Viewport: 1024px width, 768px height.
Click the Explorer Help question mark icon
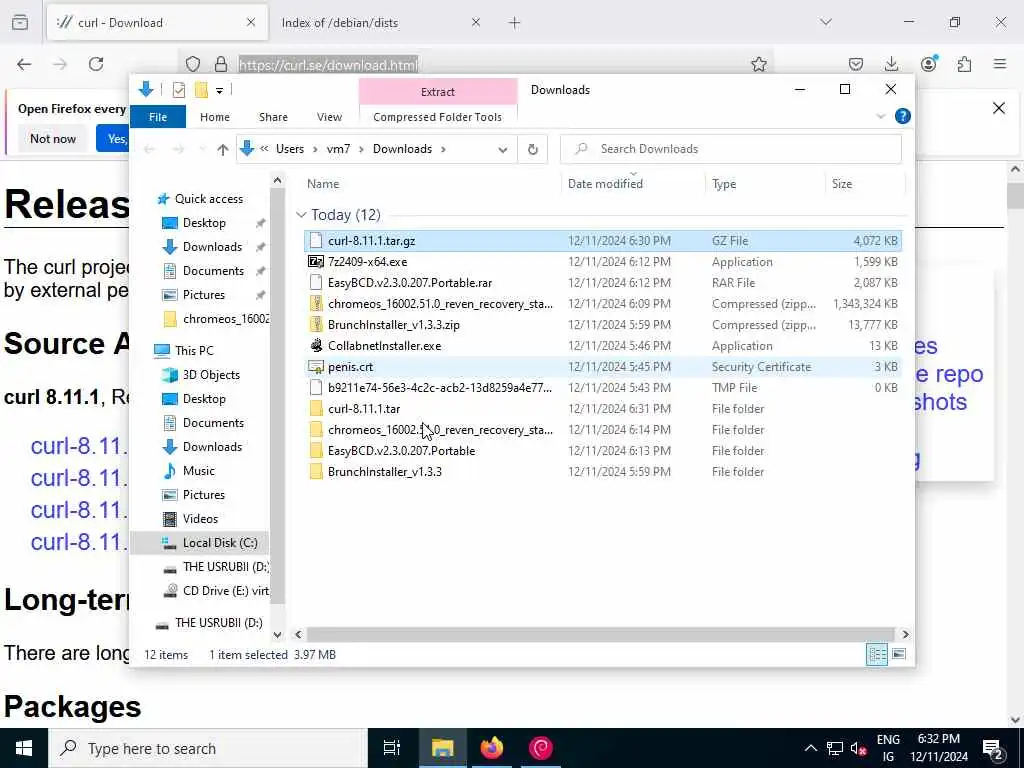tap(903, 116)
